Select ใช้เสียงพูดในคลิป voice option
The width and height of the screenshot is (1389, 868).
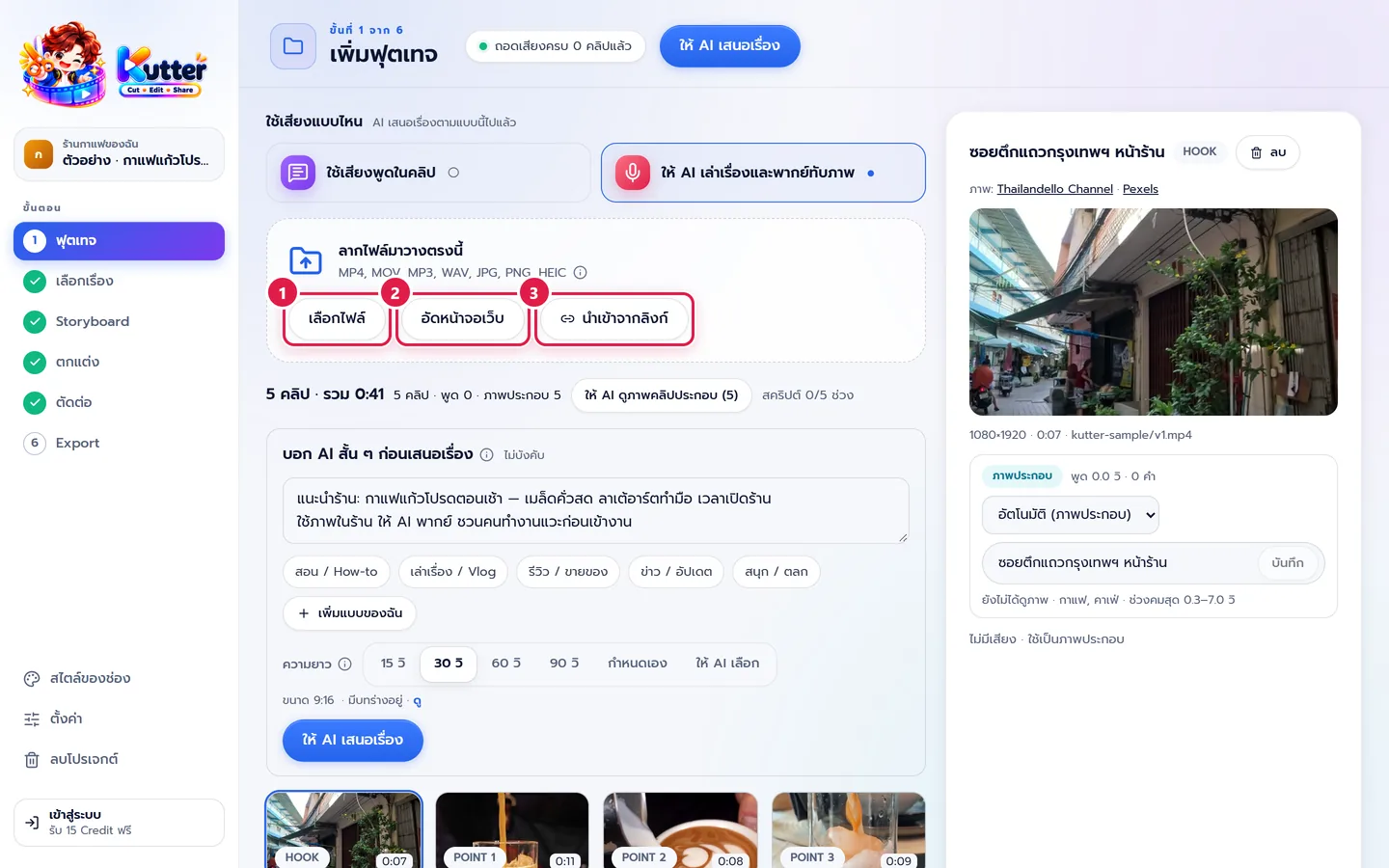click(x=428, y=173)
